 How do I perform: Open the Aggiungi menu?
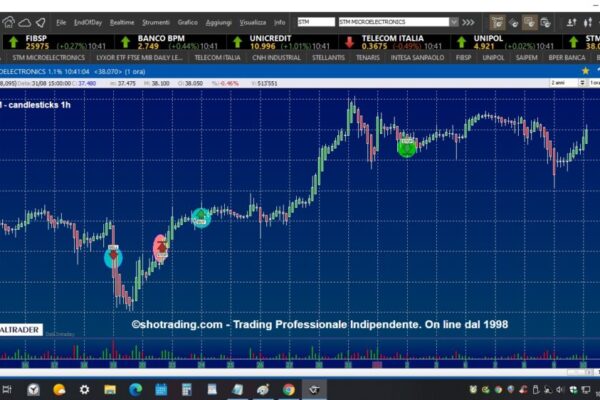[218, 23]
